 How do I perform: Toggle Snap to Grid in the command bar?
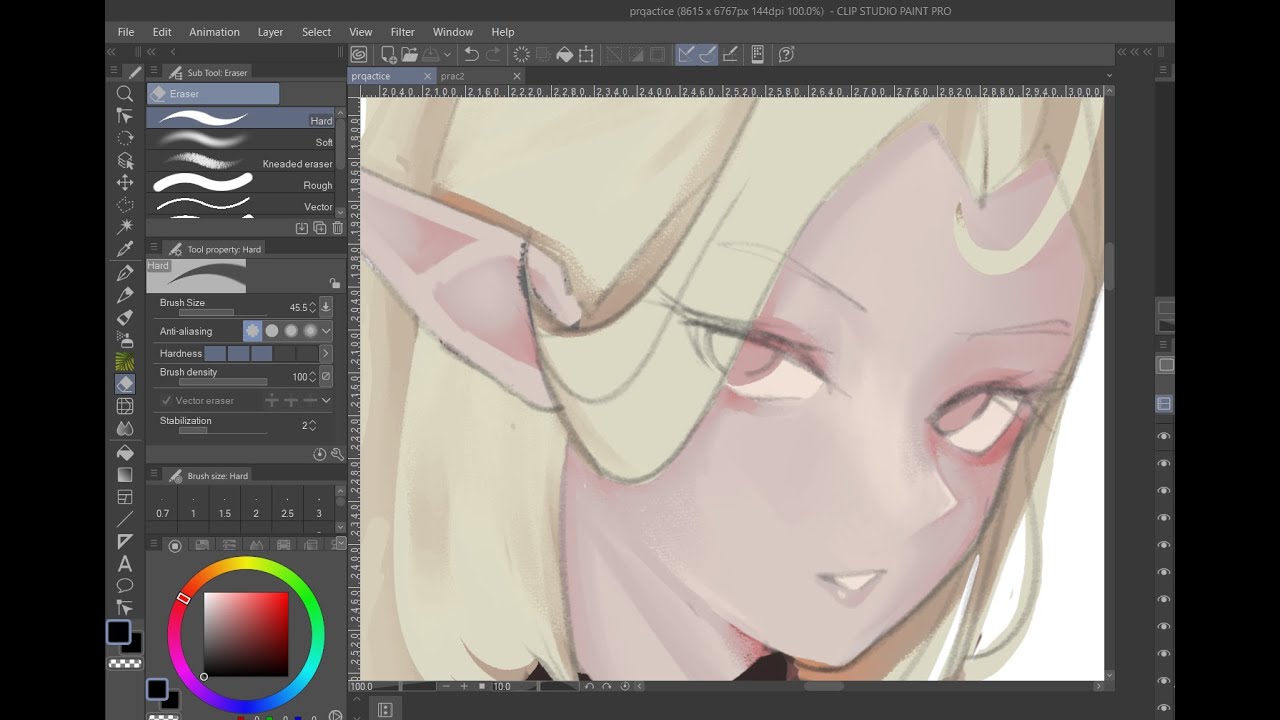(730, 55)
